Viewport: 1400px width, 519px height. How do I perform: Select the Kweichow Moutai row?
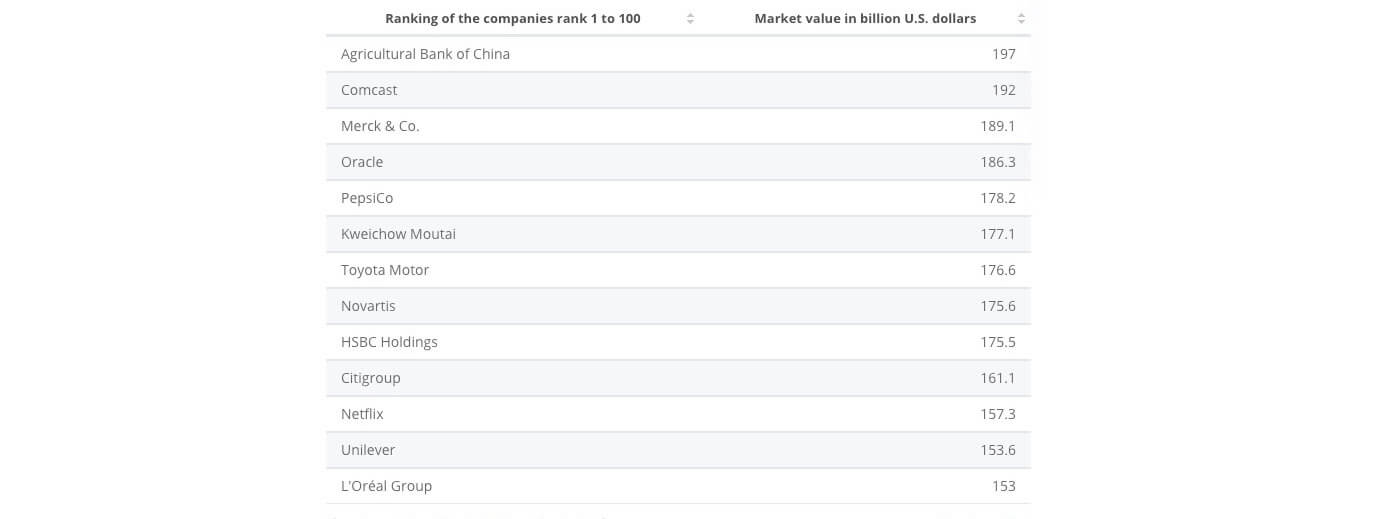[x=678, y=234]
